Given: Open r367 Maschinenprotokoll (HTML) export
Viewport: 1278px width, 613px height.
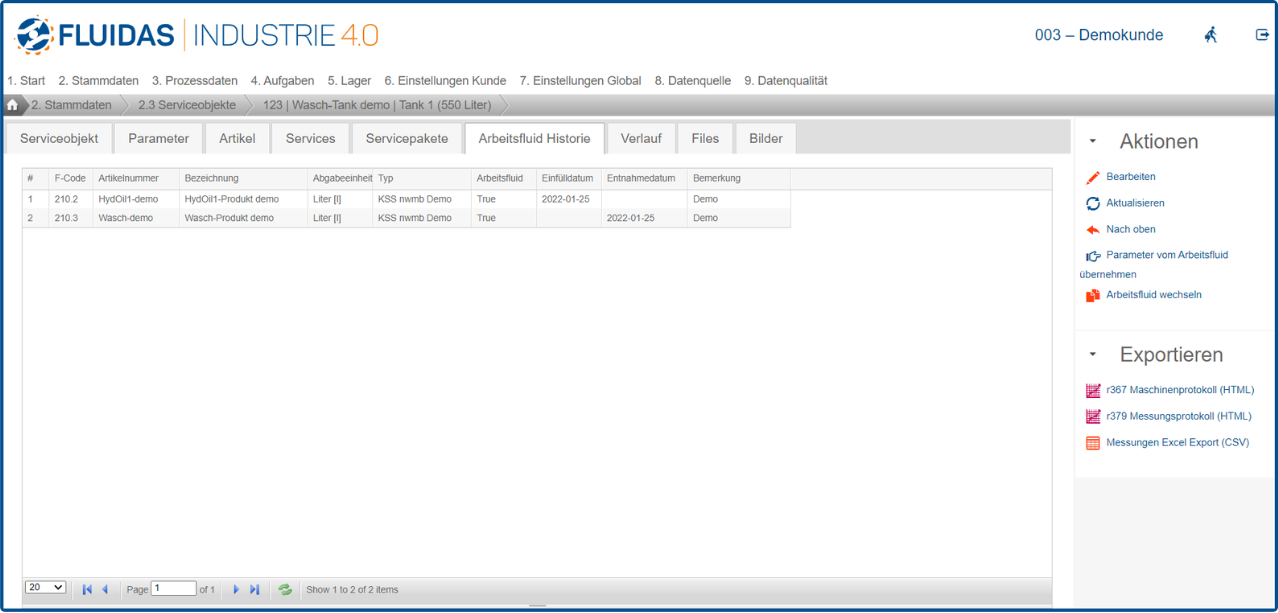Looking at the screenshot, I should [1179, 390].
